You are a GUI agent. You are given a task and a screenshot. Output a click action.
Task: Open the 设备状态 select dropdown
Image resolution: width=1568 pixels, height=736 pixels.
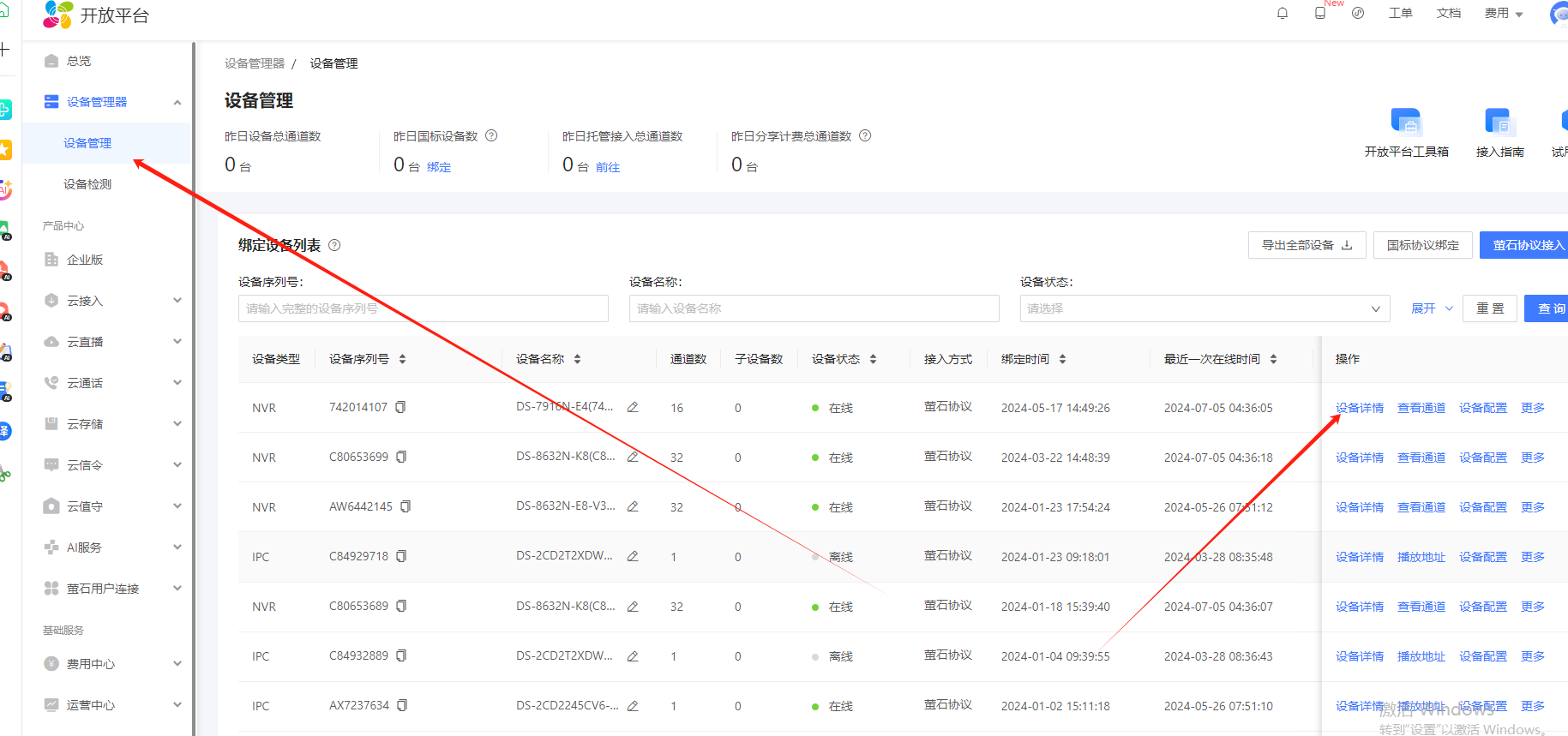click(x=1205, y=308)
